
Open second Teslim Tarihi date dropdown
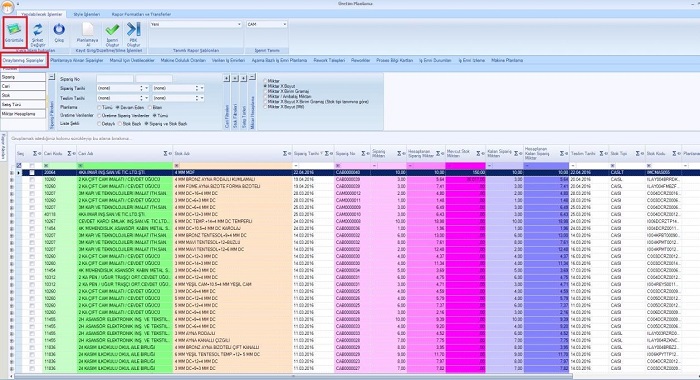pyautogui.click(x=202, y=98)
